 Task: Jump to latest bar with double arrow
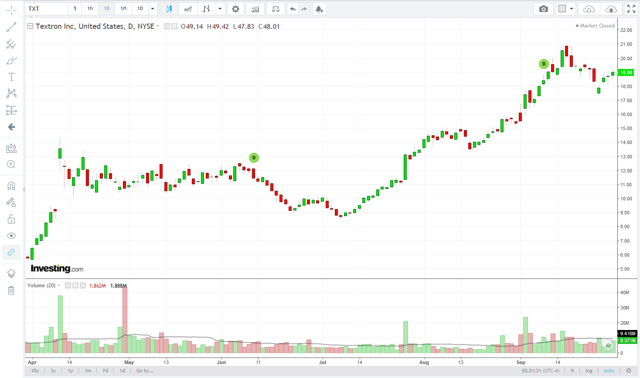tap(608, 345)
